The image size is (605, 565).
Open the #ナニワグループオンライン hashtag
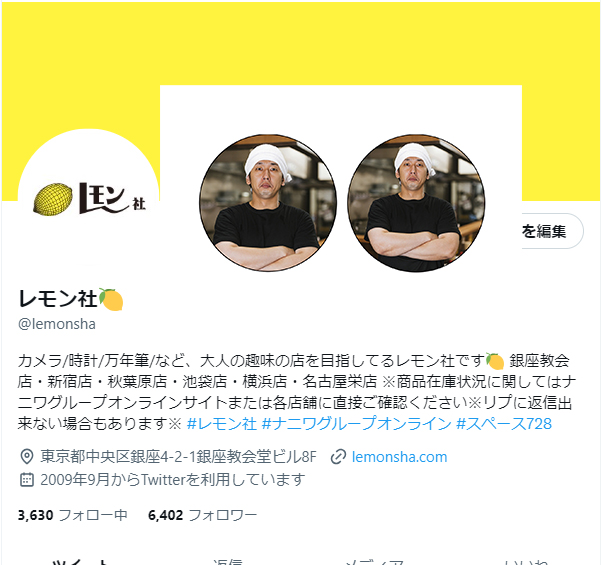[x=356, y=424]
